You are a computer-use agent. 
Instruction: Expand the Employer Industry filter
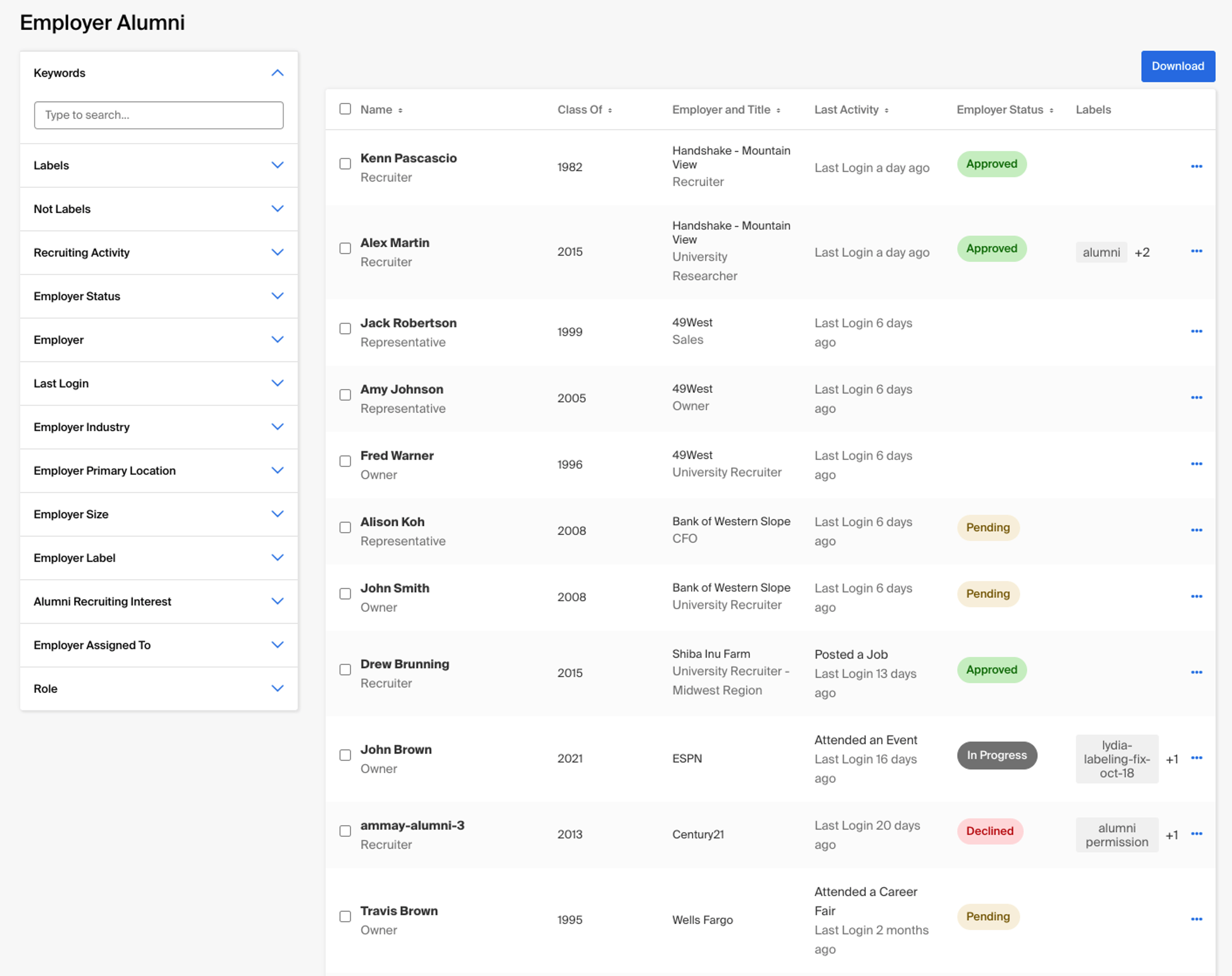tap(277, 427)
